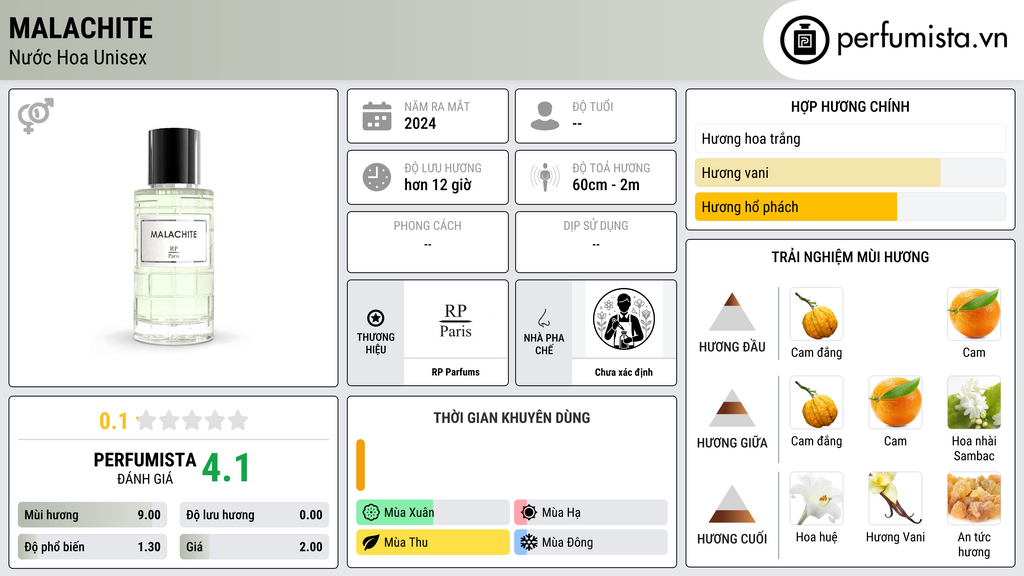Click the Hoa nhài Sambac jasmine image
This screenshot has width=1024, height=576.
pyautogui.click(x=974, y=402)
